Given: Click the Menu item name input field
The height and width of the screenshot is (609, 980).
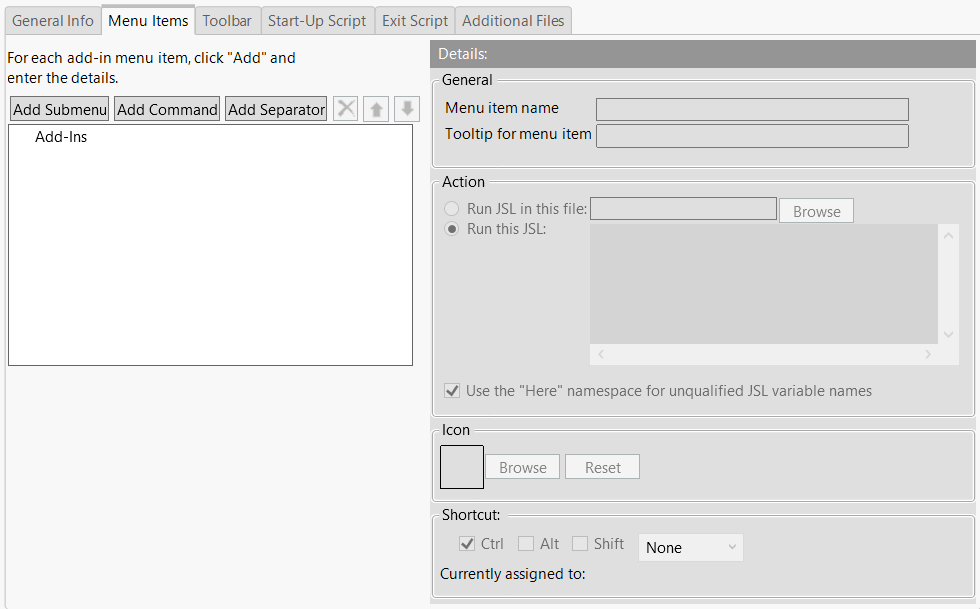Looking at the screenshot, I should click(x=751, y=109).
